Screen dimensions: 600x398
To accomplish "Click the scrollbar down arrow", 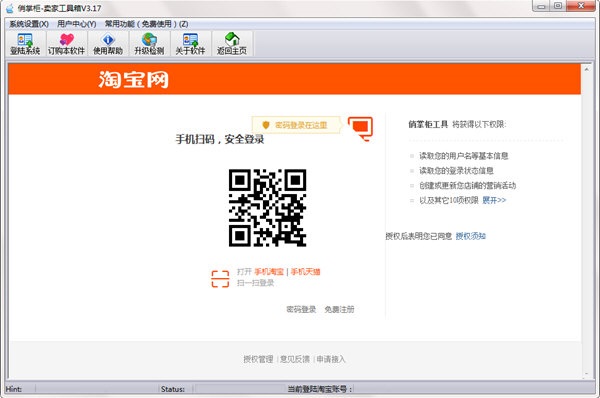I will coord(587,374).
